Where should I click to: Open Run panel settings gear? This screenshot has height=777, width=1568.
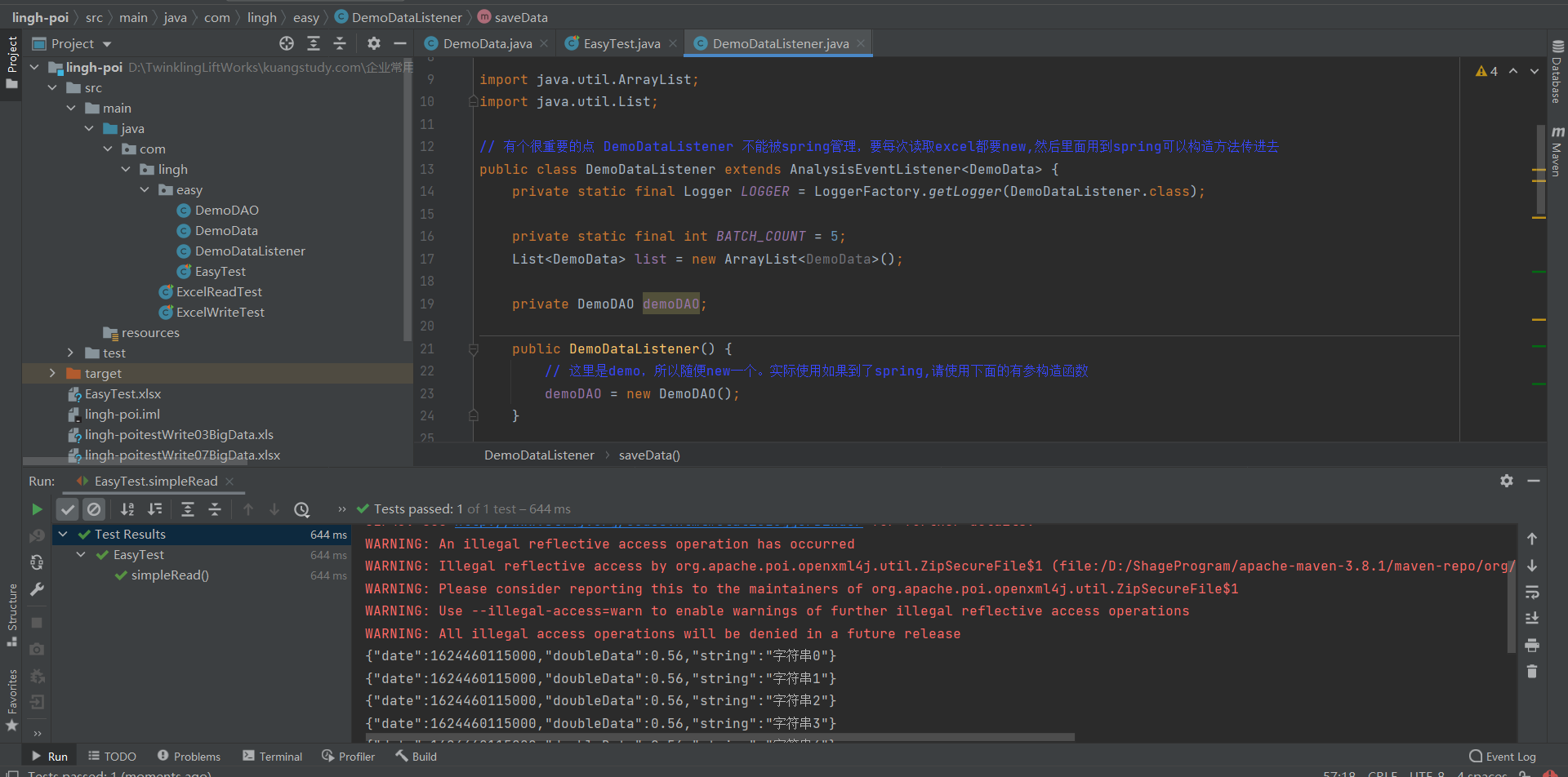[1507, 481]
